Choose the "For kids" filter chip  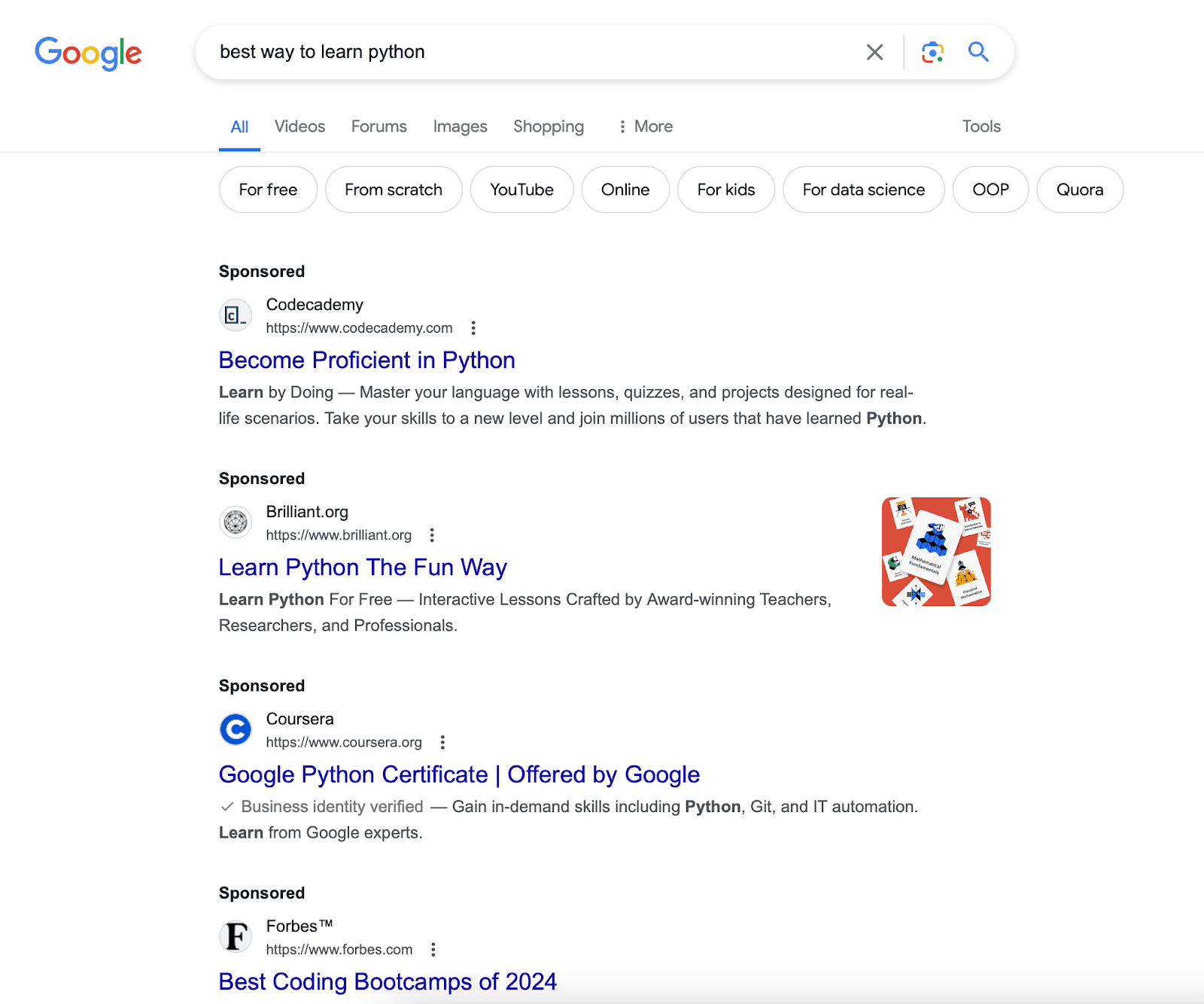(x=726, y=190)
